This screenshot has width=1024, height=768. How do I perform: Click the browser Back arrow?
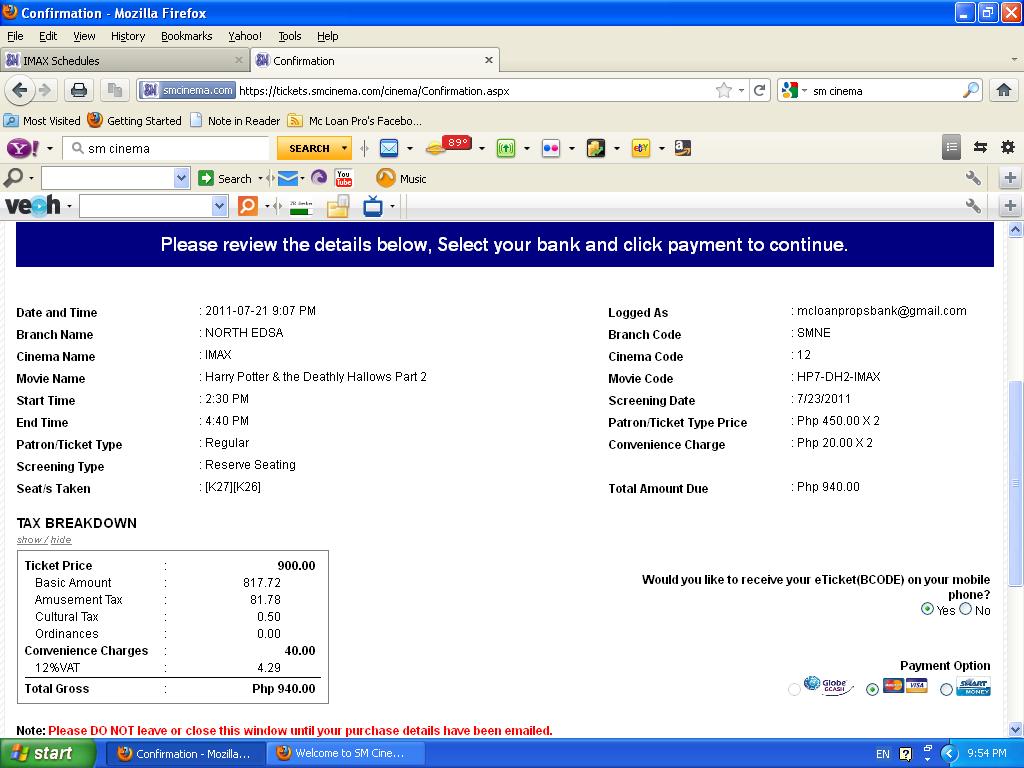pos(20,90)
